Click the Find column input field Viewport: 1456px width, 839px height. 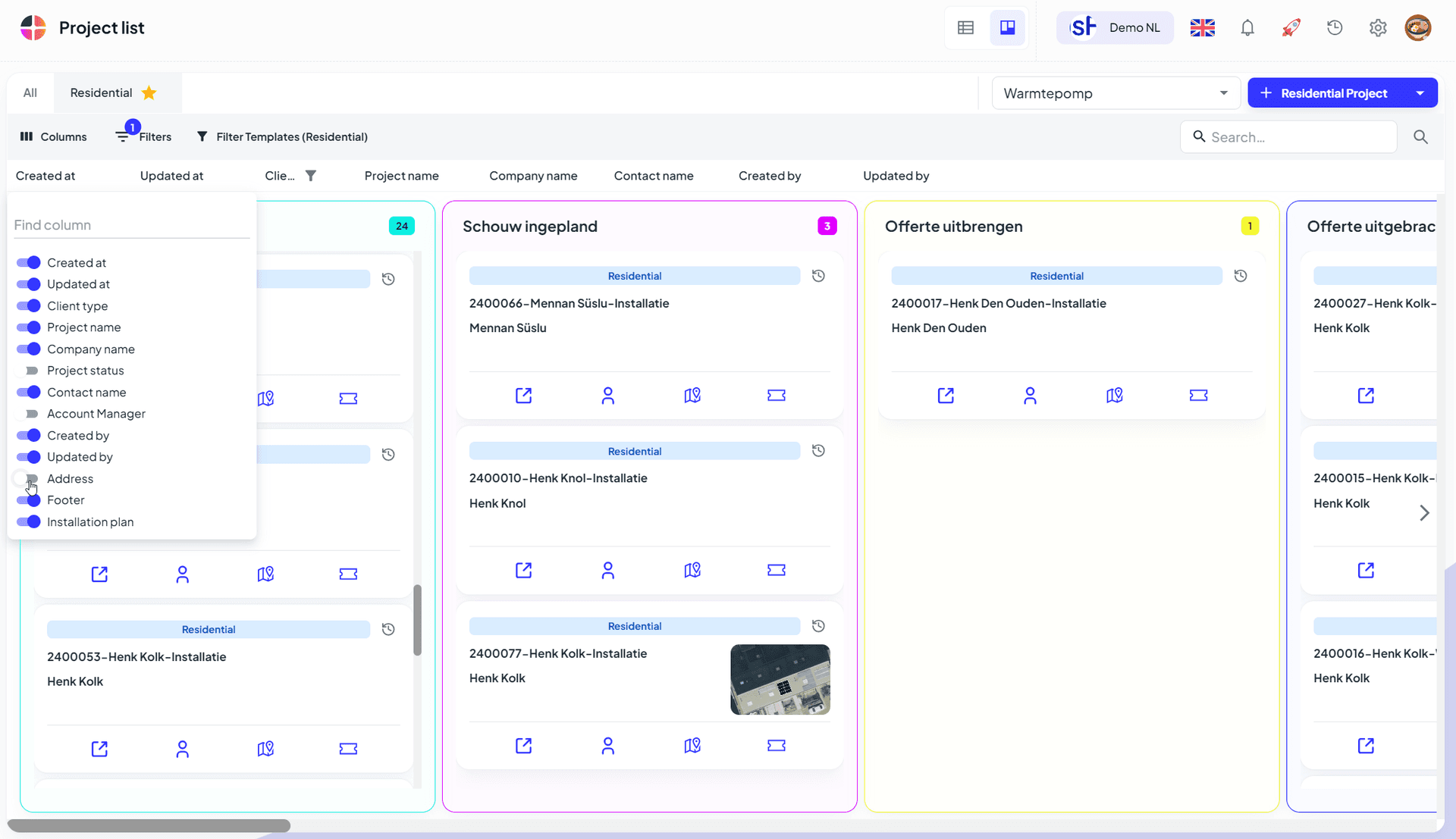click(131, 225)
